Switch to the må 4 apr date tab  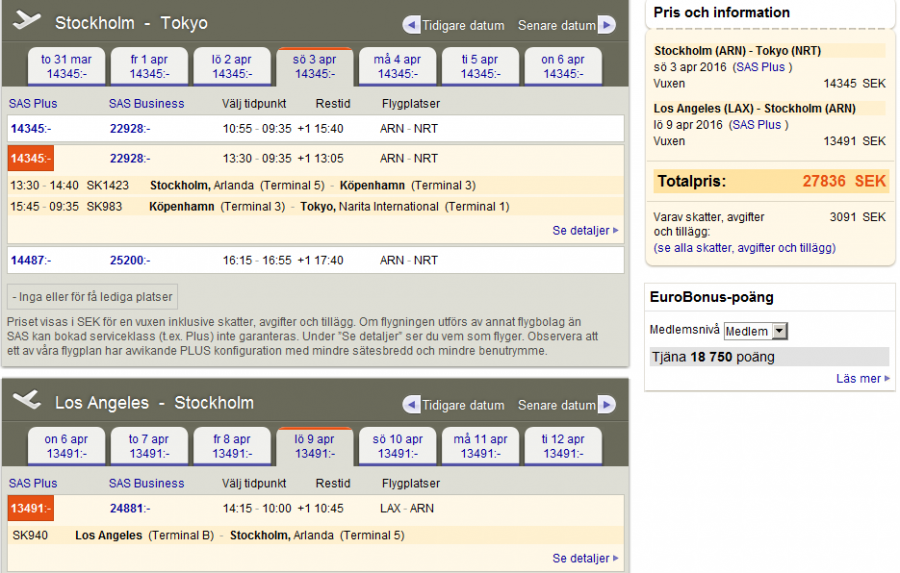(x=396, y=66)
